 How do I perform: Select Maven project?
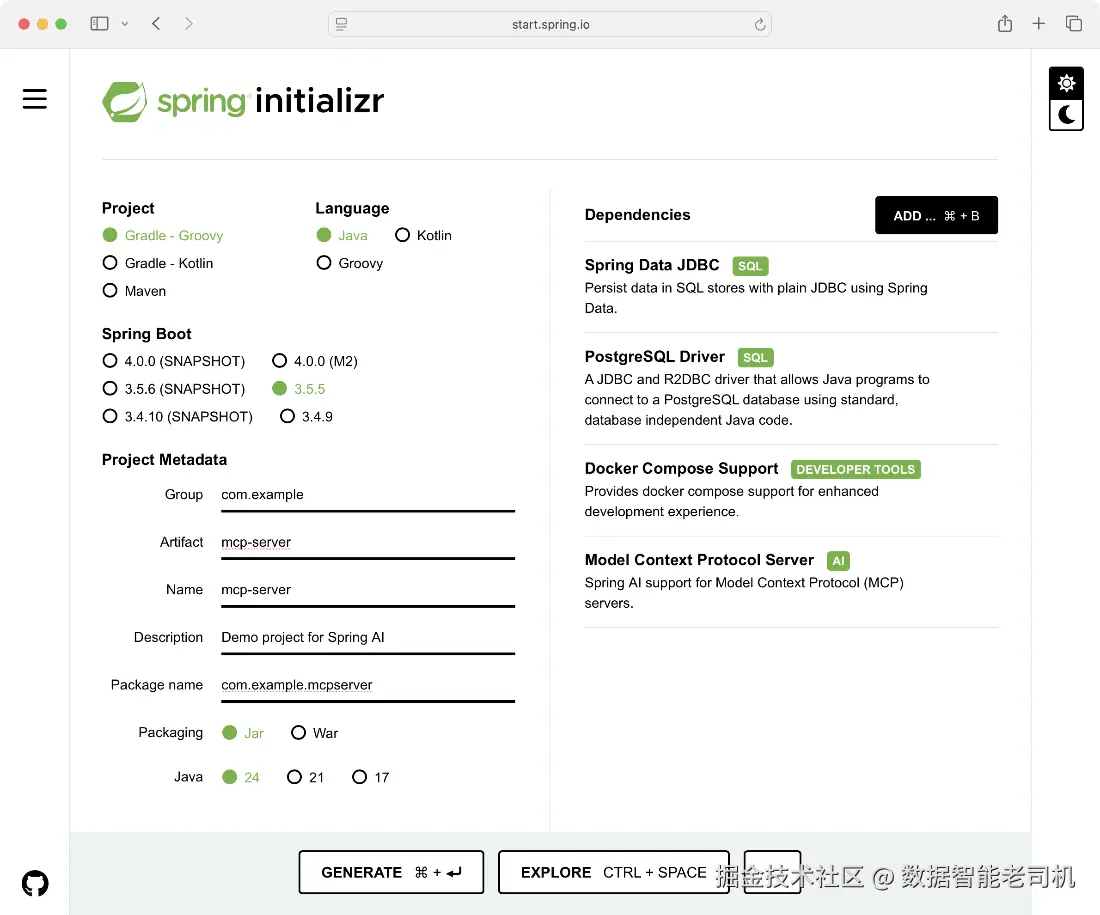pos(134,290)
